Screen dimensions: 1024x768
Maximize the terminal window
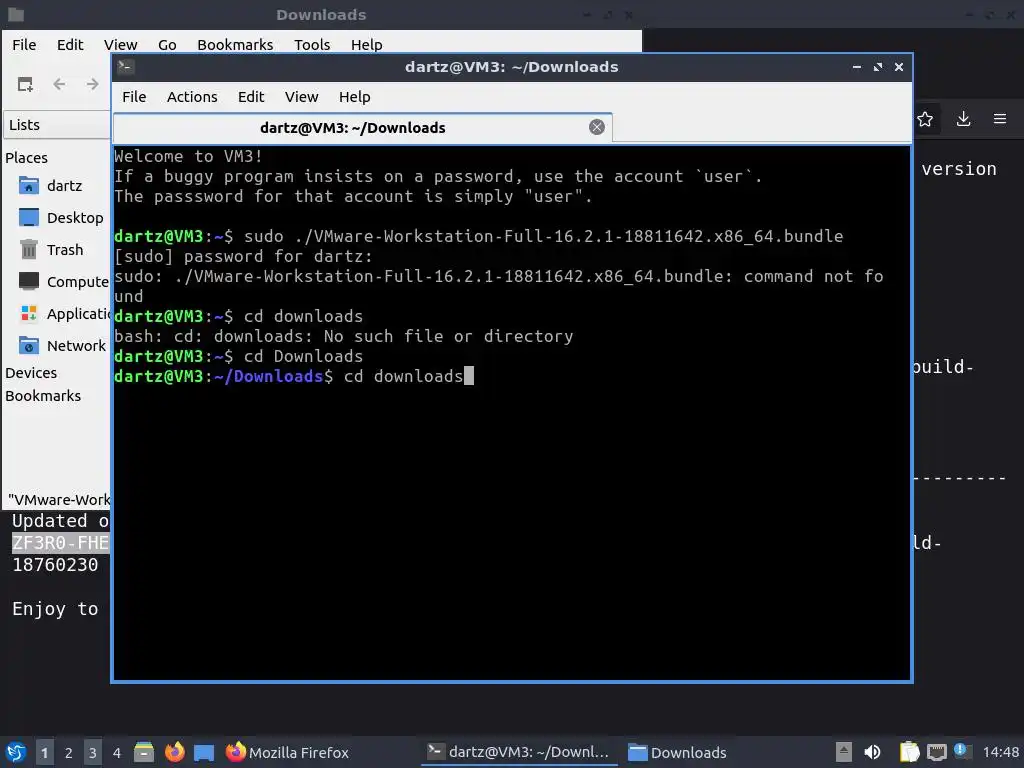click(878, 67)
